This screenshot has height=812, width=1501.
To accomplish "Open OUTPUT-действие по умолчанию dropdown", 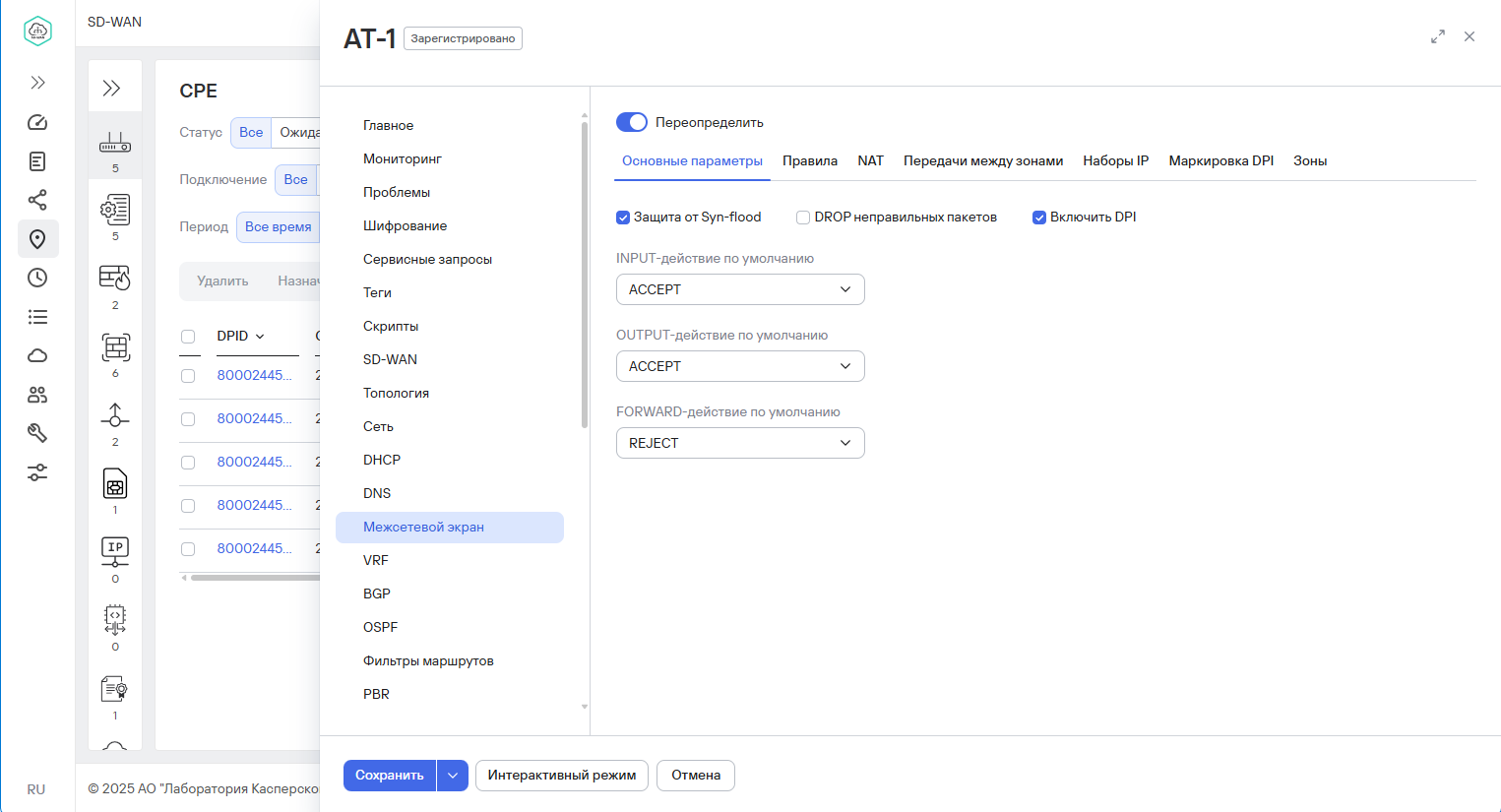I will pos(740,366).
